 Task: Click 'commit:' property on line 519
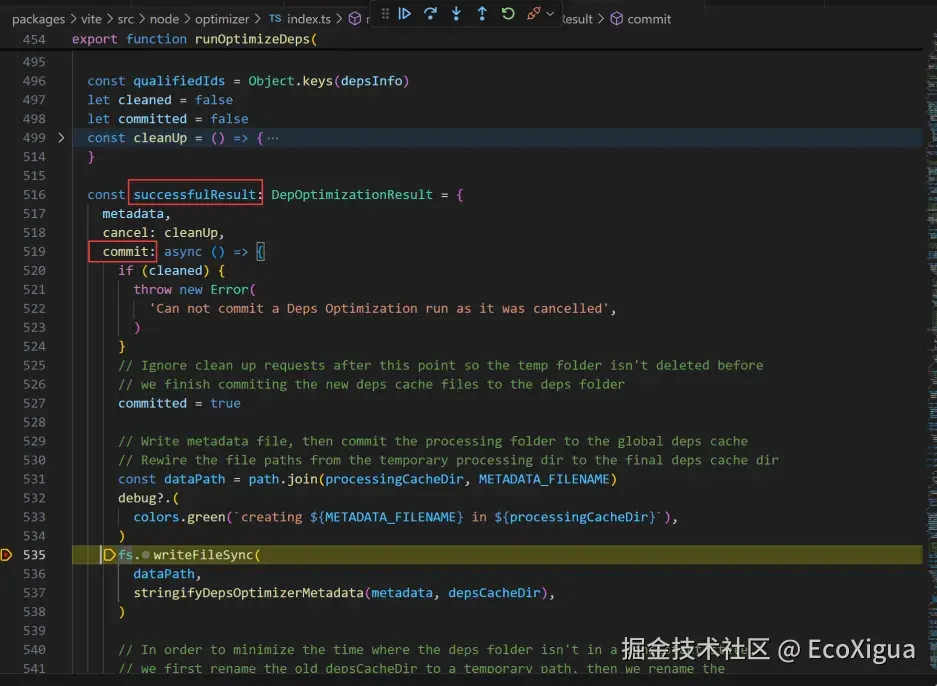click(x=129, y=252)
